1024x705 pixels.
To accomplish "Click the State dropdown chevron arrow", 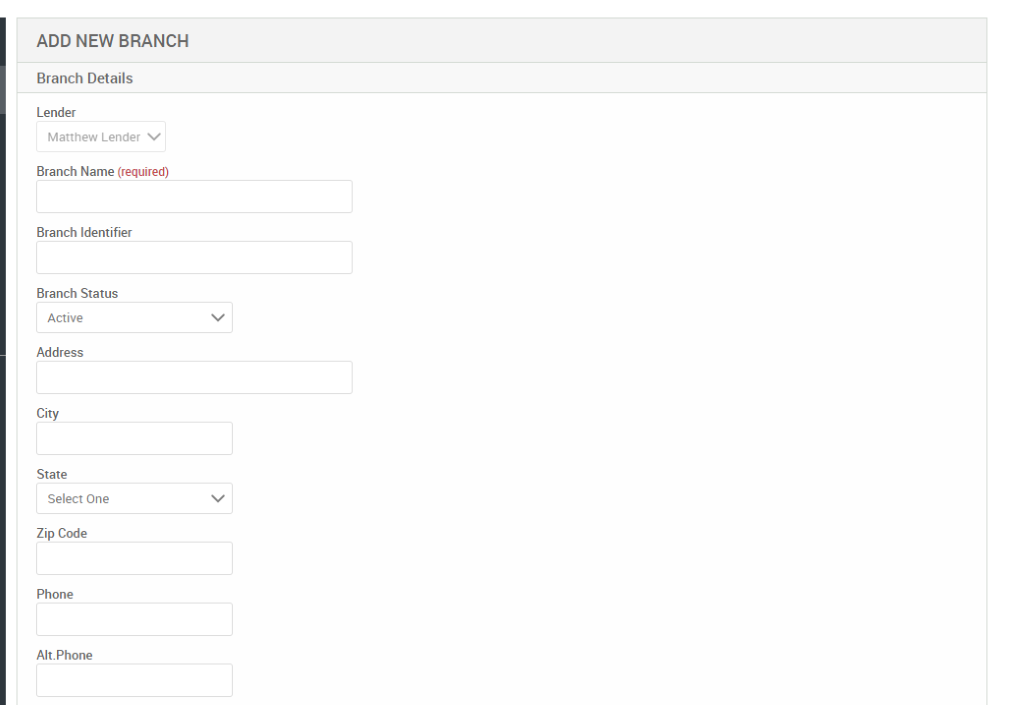I will coord(218,498).
